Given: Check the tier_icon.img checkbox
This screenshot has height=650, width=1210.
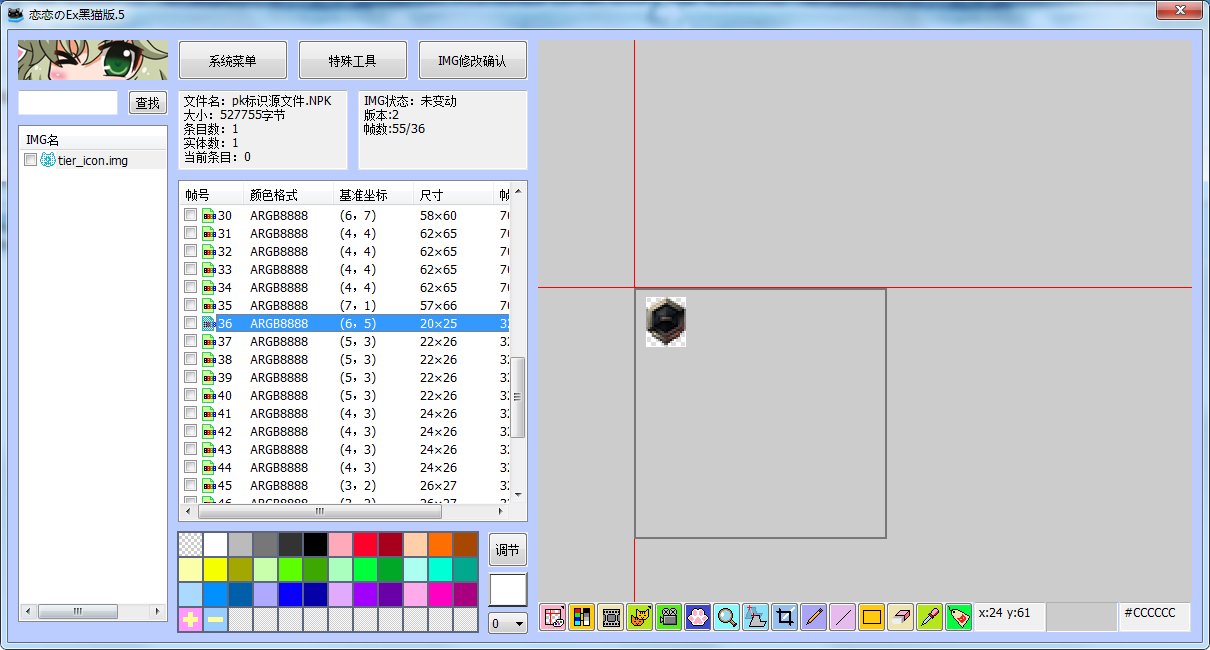Looking at the screenshot, I should point(30,160).
